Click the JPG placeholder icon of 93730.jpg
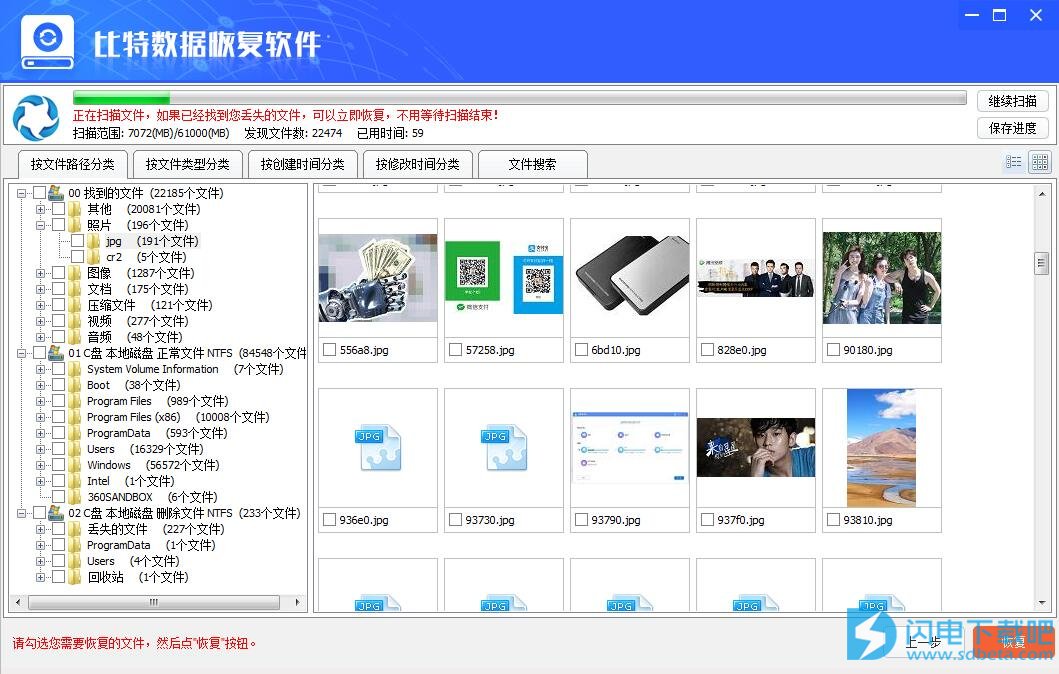Screen dimensions: 1059x674 pos(504,447)
